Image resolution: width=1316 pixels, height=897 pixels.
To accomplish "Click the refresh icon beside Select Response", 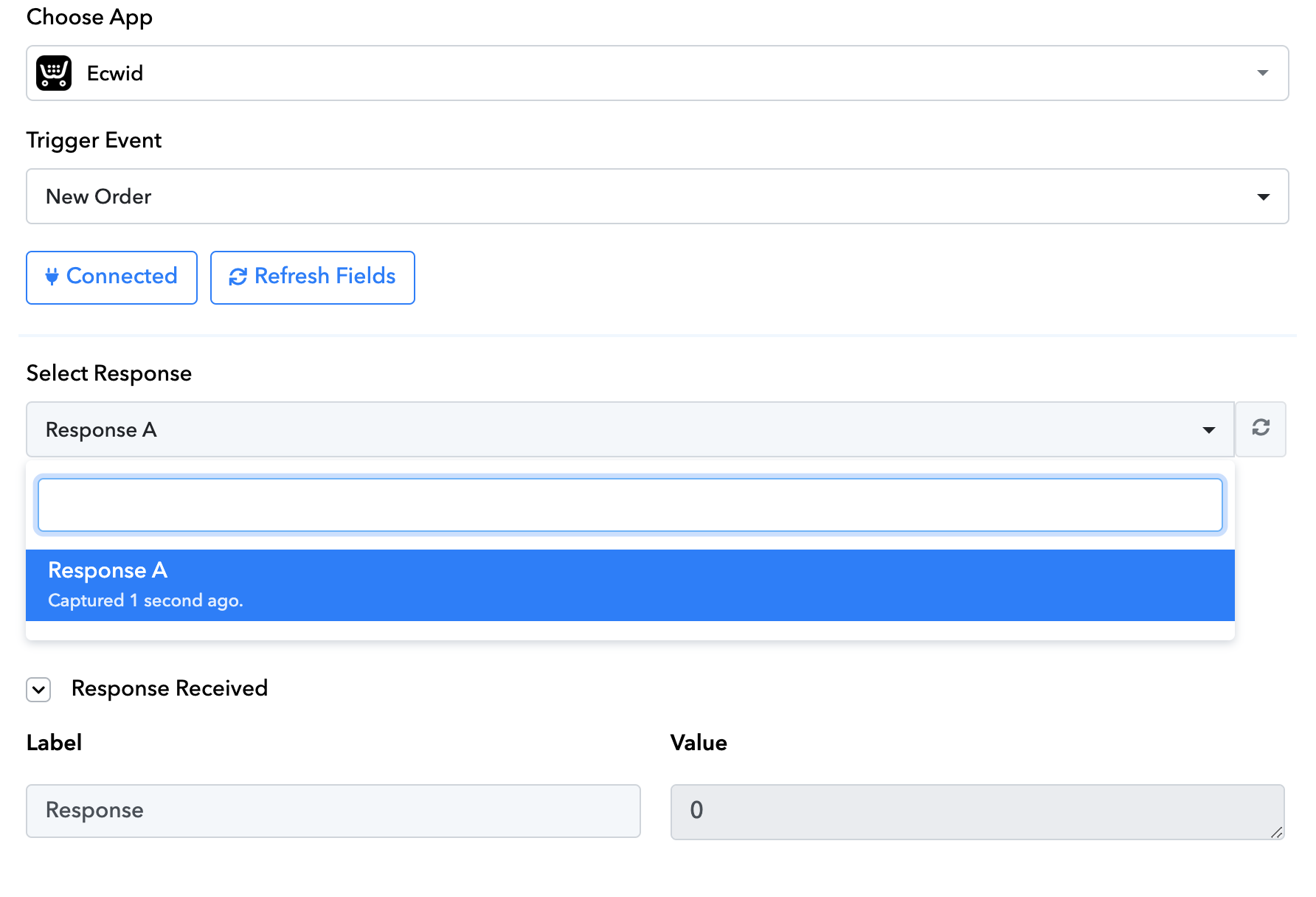I will pyautogui.click(x=1261, y=429).
